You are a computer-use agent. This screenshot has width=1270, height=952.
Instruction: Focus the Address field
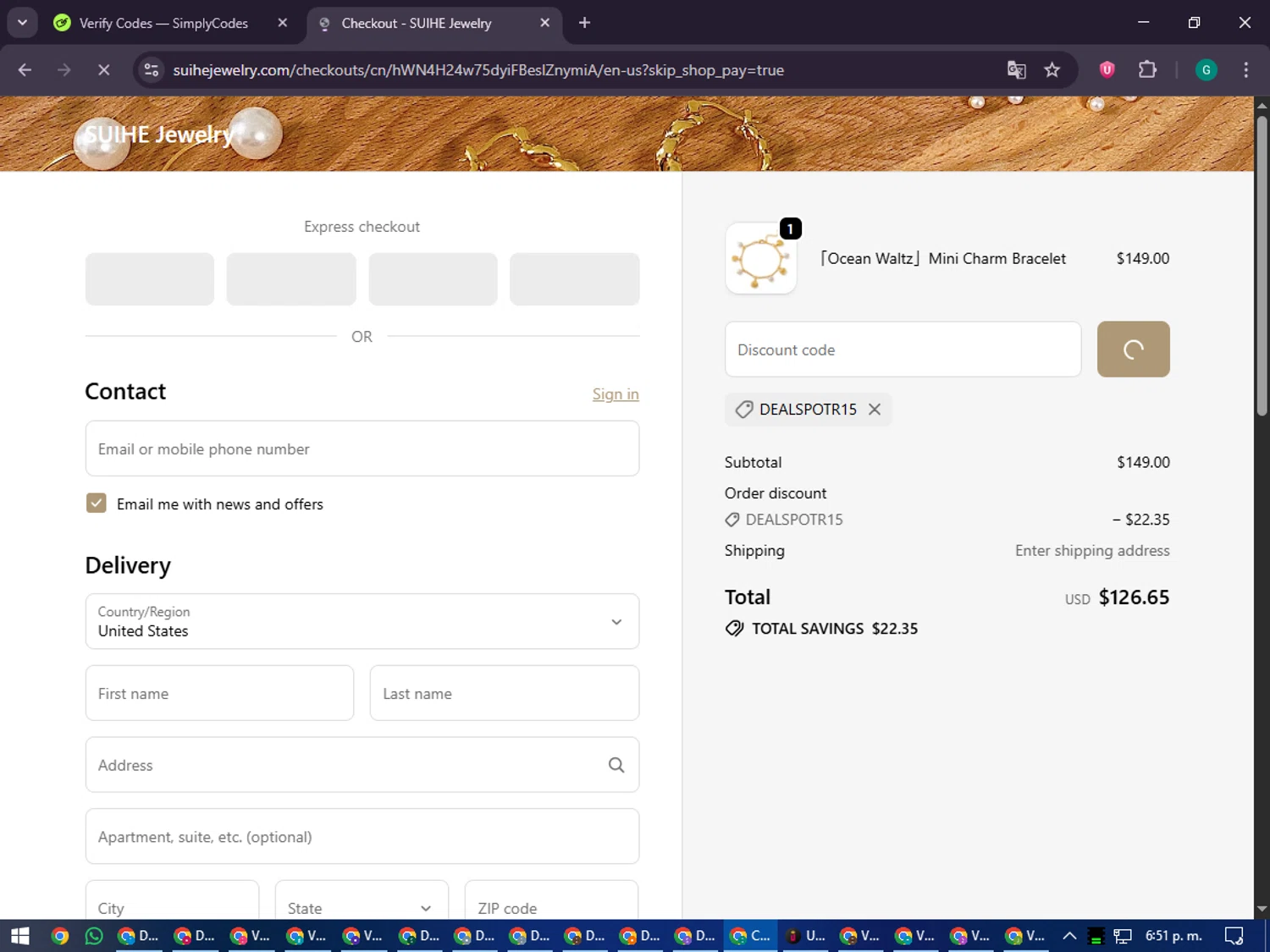[x=362, y=765]
